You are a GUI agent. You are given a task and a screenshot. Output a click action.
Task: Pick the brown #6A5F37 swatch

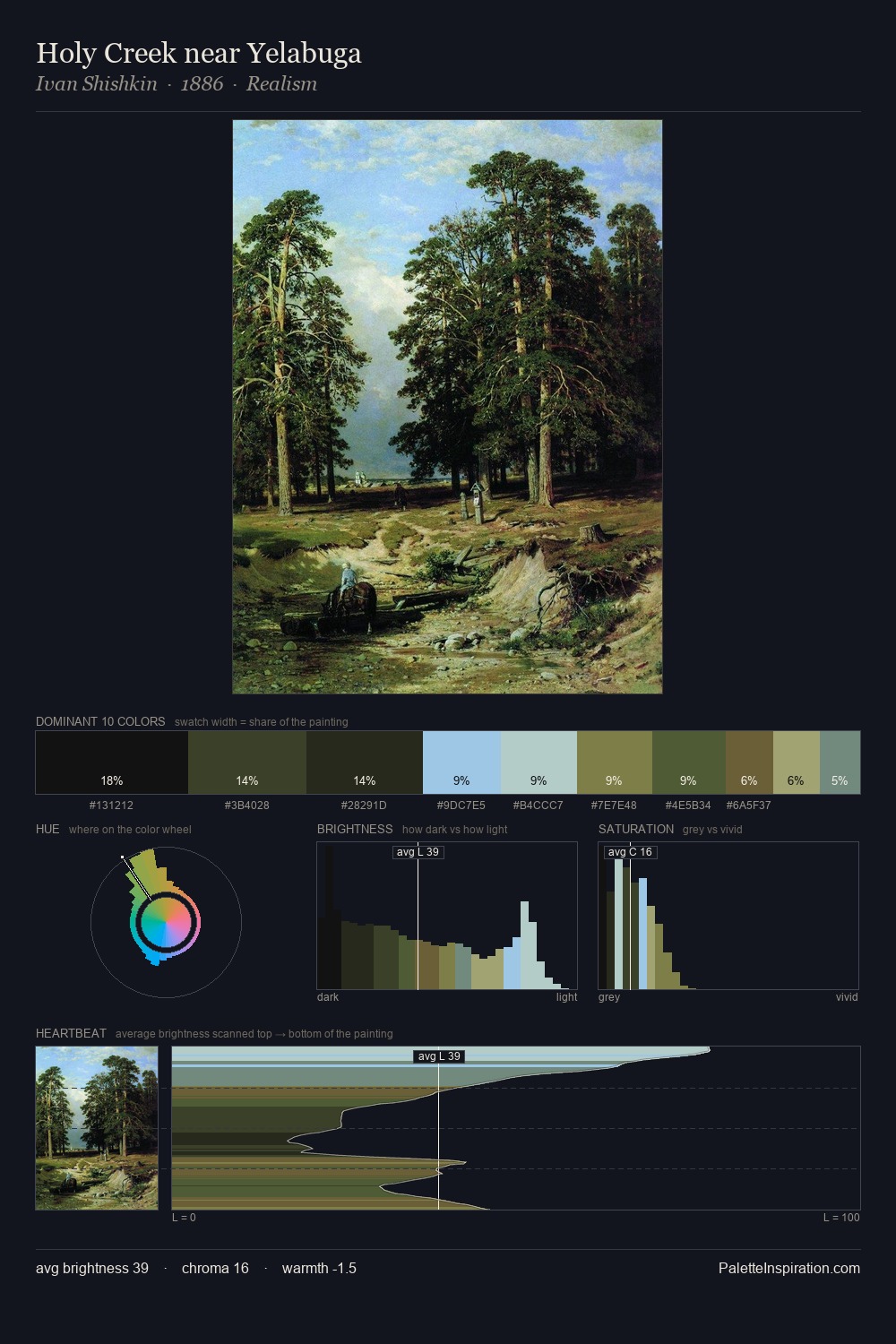(749, 762)
